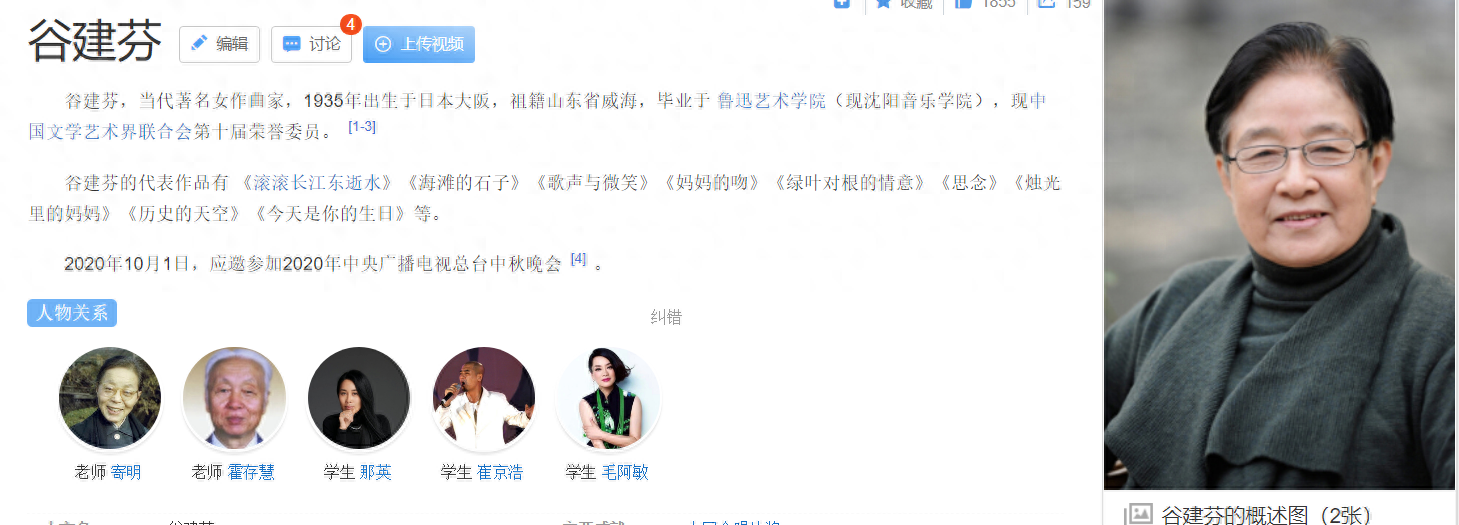
Task: Click citation reference [4]
Action: point(578,259)
